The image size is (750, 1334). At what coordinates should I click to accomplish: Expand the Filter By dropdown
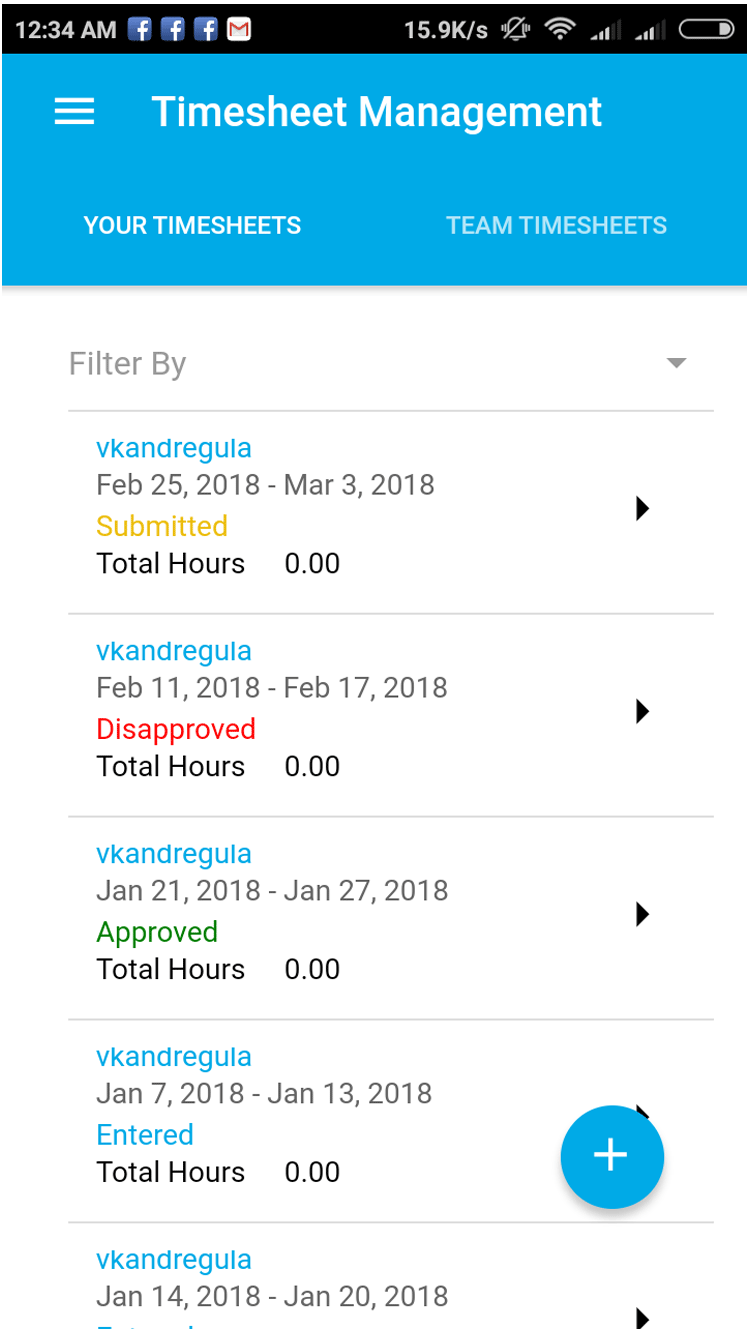pos(676,363)
